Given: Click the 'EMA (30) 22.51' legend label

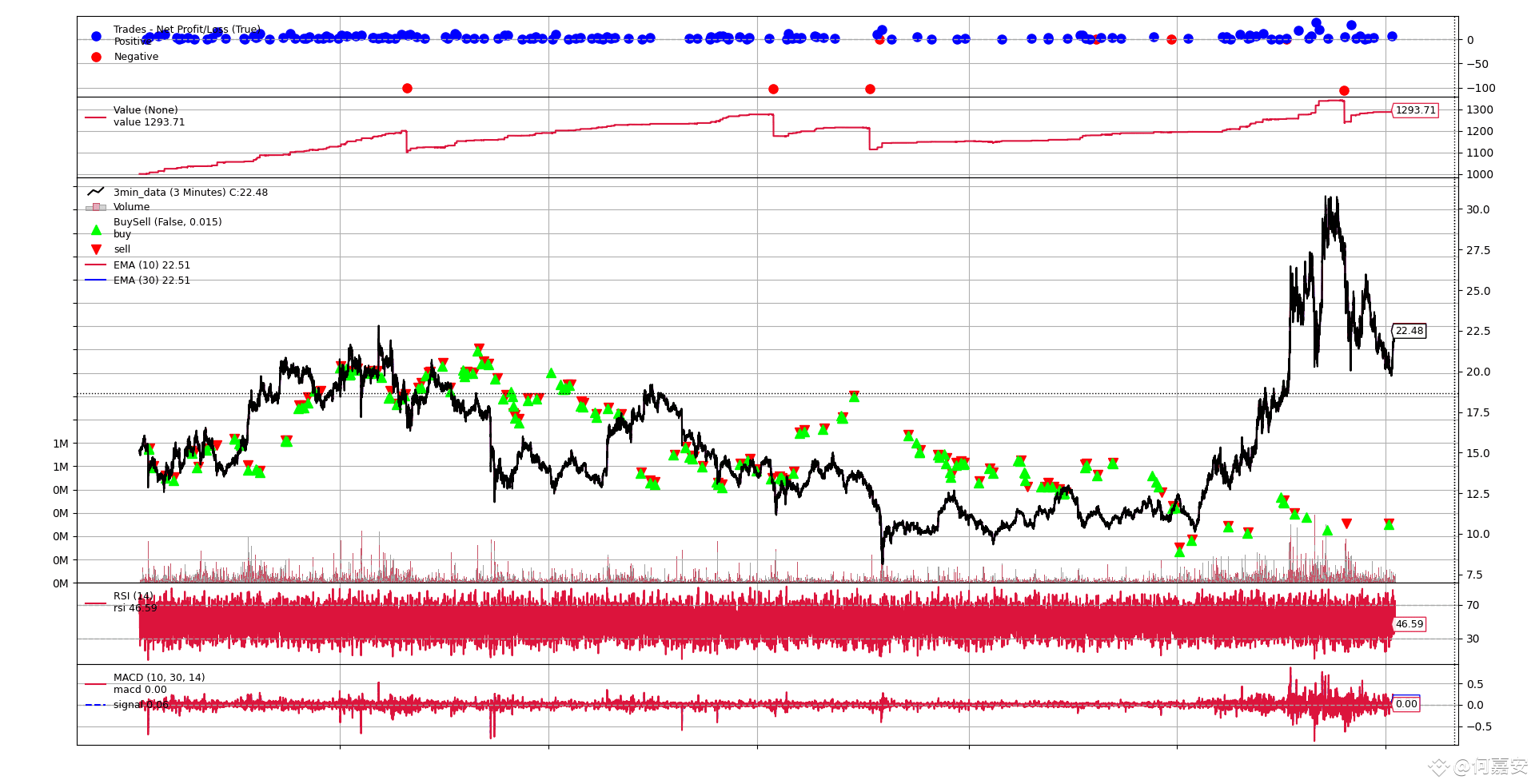Looking at the screenshot, I should [152, 281].
